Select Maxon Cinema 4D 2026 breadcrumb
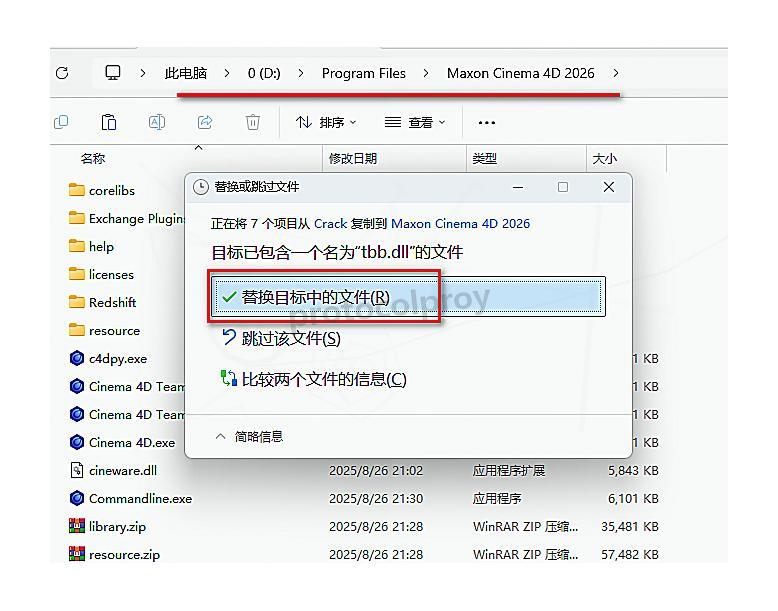 tap(520, 73)
